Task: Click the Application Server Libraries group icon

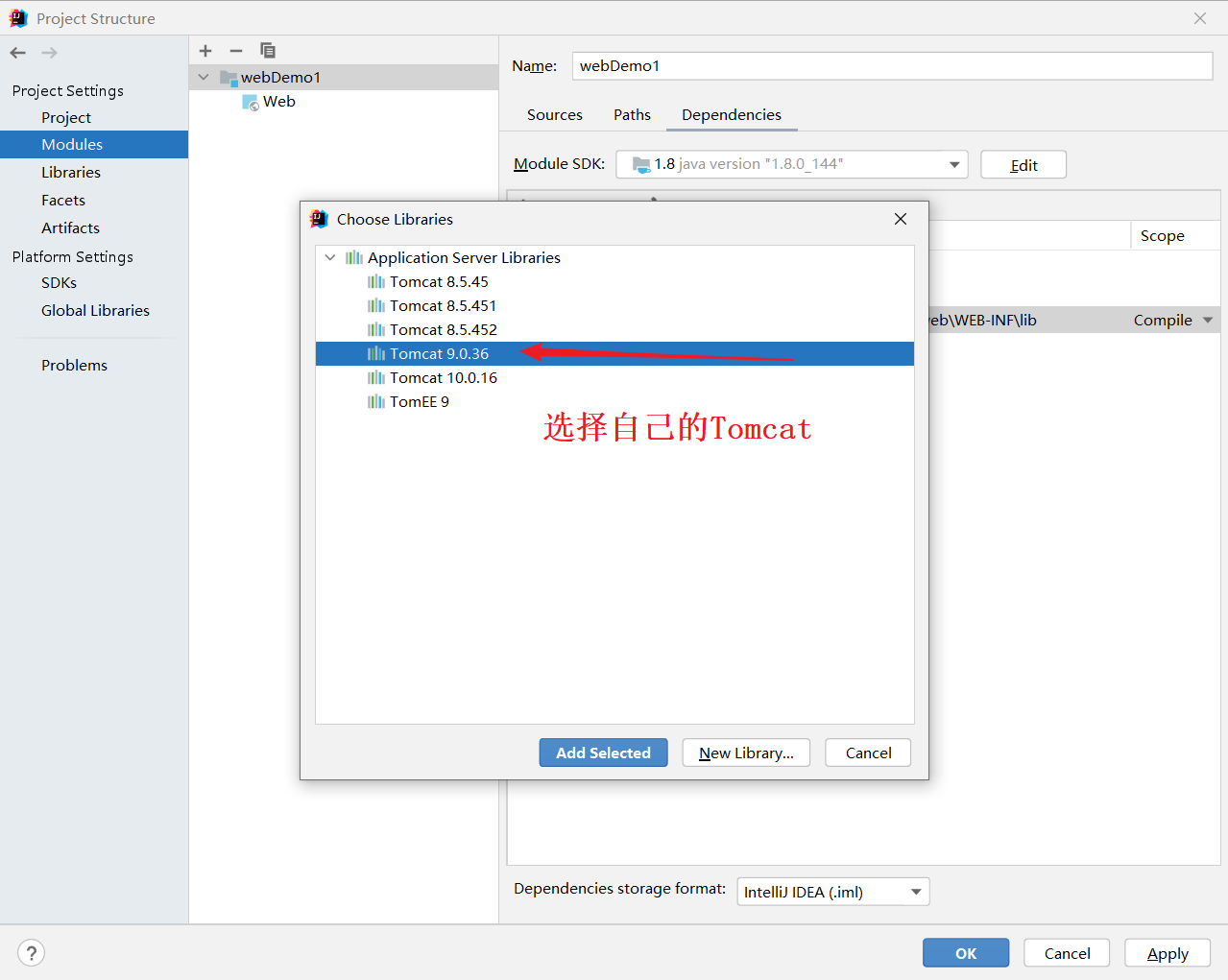Action: [354, 258]
